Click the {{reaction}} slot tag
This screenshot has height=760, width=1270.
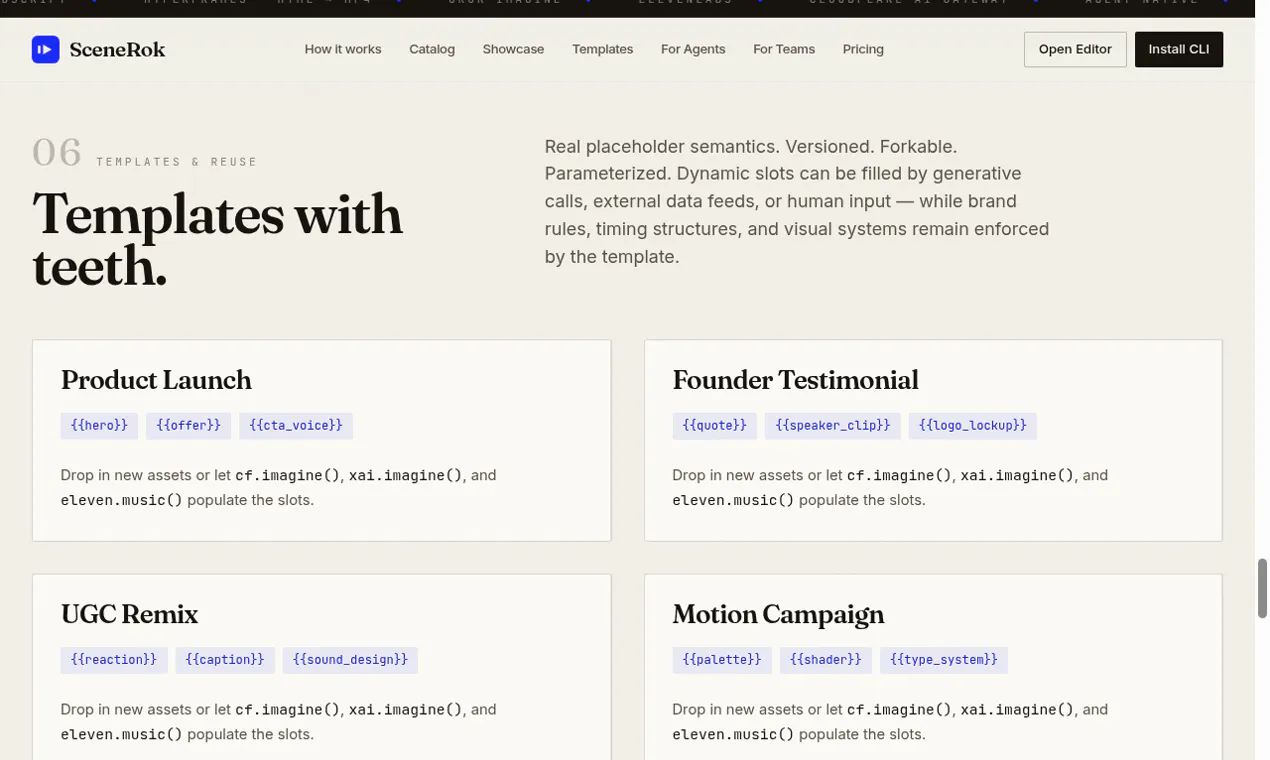pyautogui.click(x=114, y=659)
